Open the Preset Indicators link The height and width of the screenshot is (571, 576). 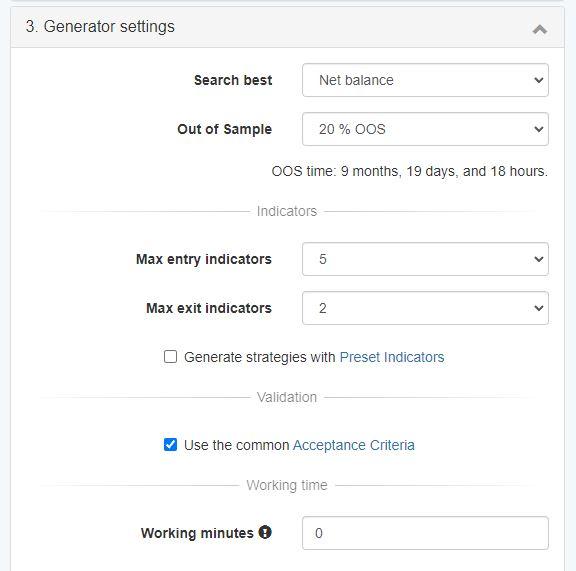click(392, 357)
